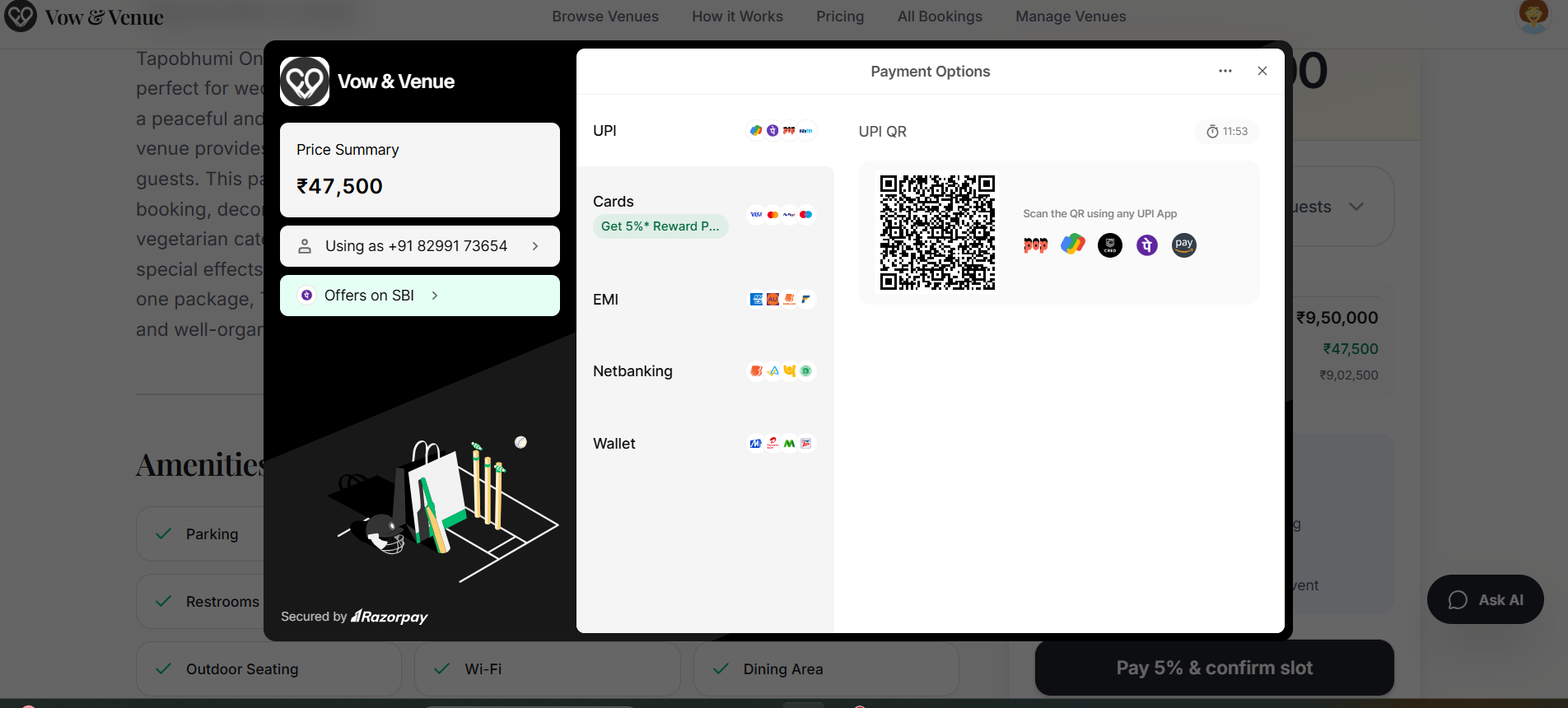Select the Cards payment method
The height and width of the screenshot is (708, 1568).
[x=705, y=214]
